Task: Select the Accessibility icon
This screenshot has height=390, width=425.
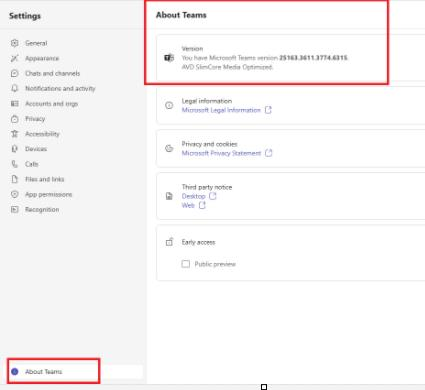Action: click(x=15, y=134)
